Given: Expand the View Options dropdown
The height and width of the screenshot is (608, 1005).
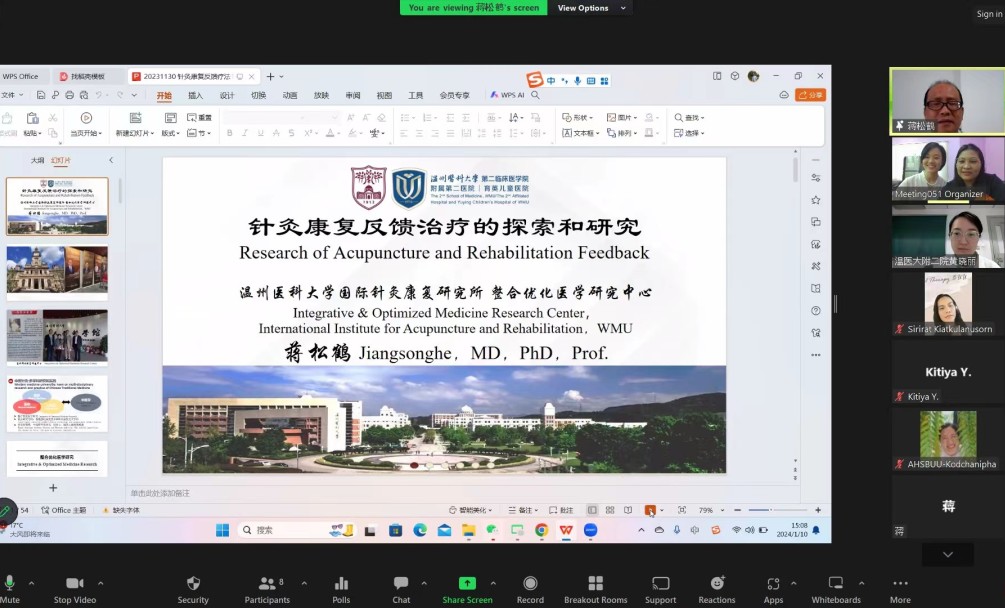Looking at the screenshot, I should coord(592,8).
